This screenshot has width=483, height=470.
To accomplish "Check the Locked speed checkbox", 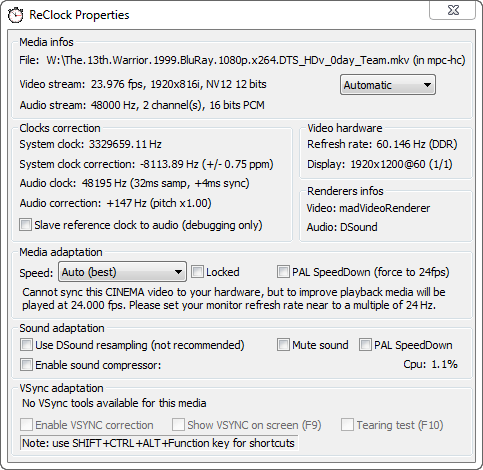I will pos(197,272).
